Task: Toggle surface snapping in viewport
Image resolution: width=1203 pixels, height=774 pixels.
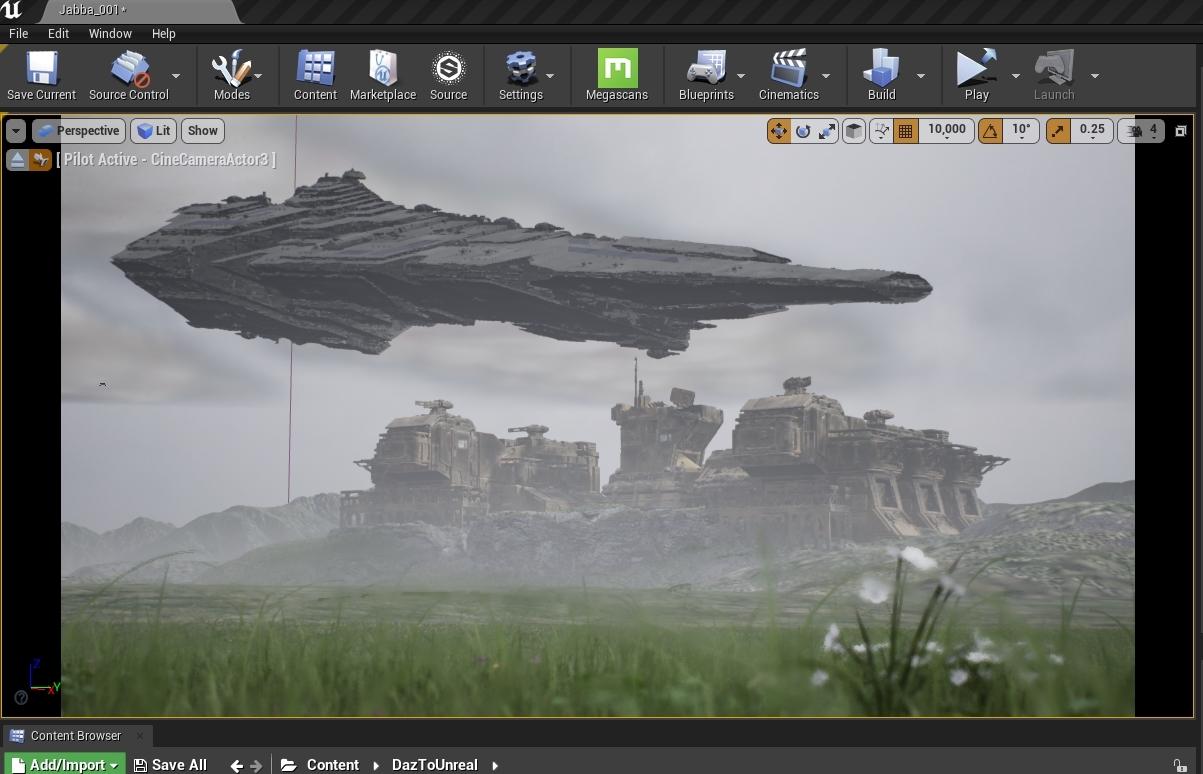Action: coord(881,131)
